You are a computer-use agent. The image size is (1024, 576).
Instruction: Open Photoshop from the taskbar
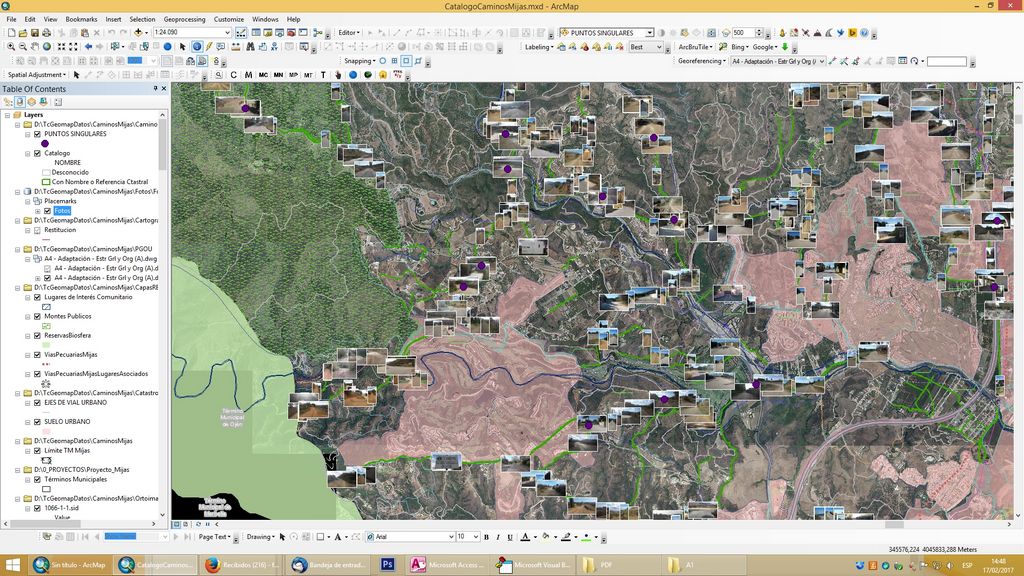(387, 565)
